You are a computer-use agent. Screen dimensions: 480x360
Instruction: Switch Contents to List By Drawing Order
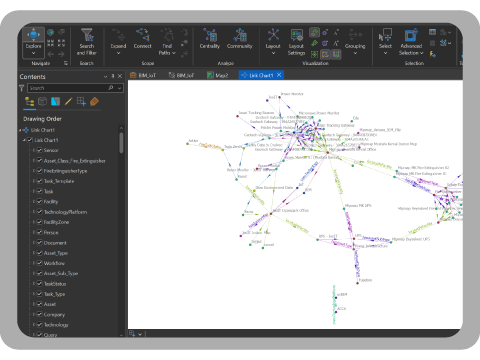coord(30,101)
